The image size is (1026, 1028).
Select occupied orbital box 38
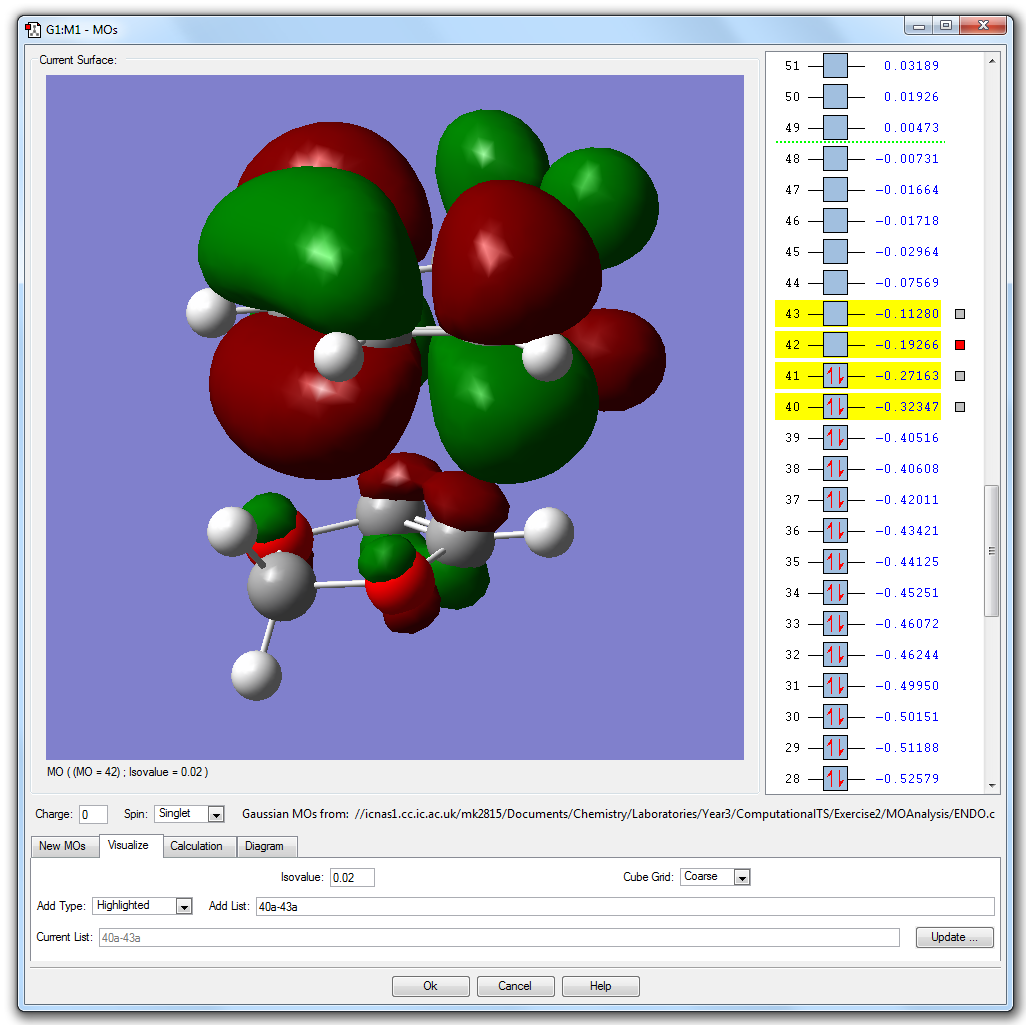point(835,469)
